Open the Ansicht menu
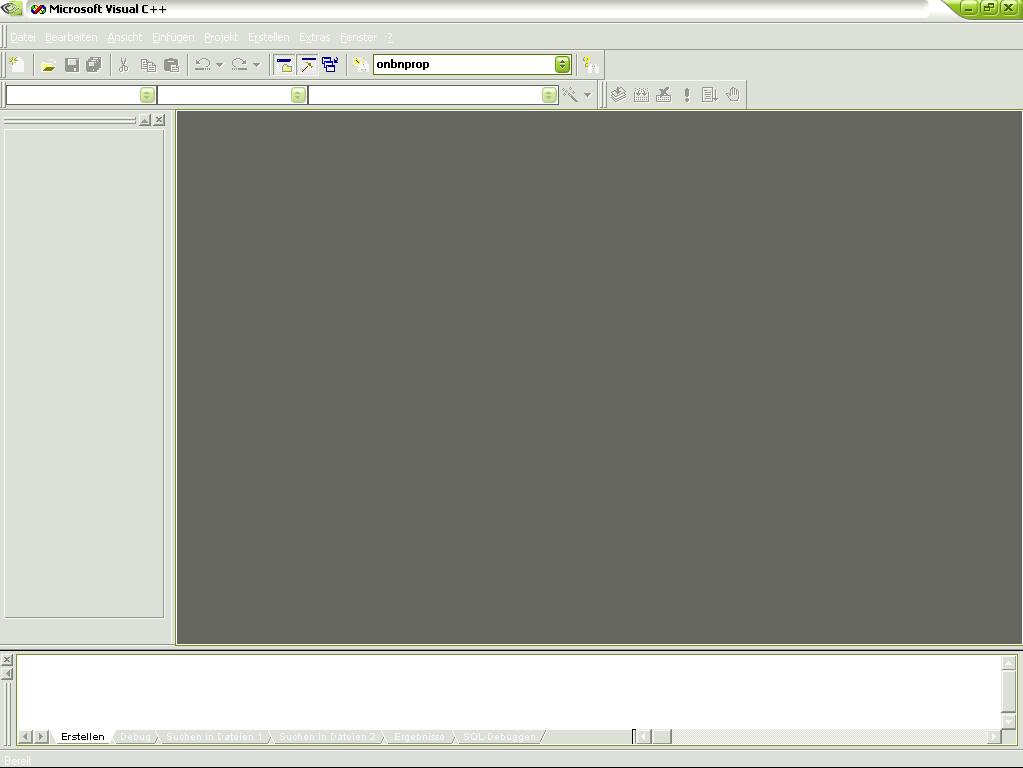 click(125, 37)
